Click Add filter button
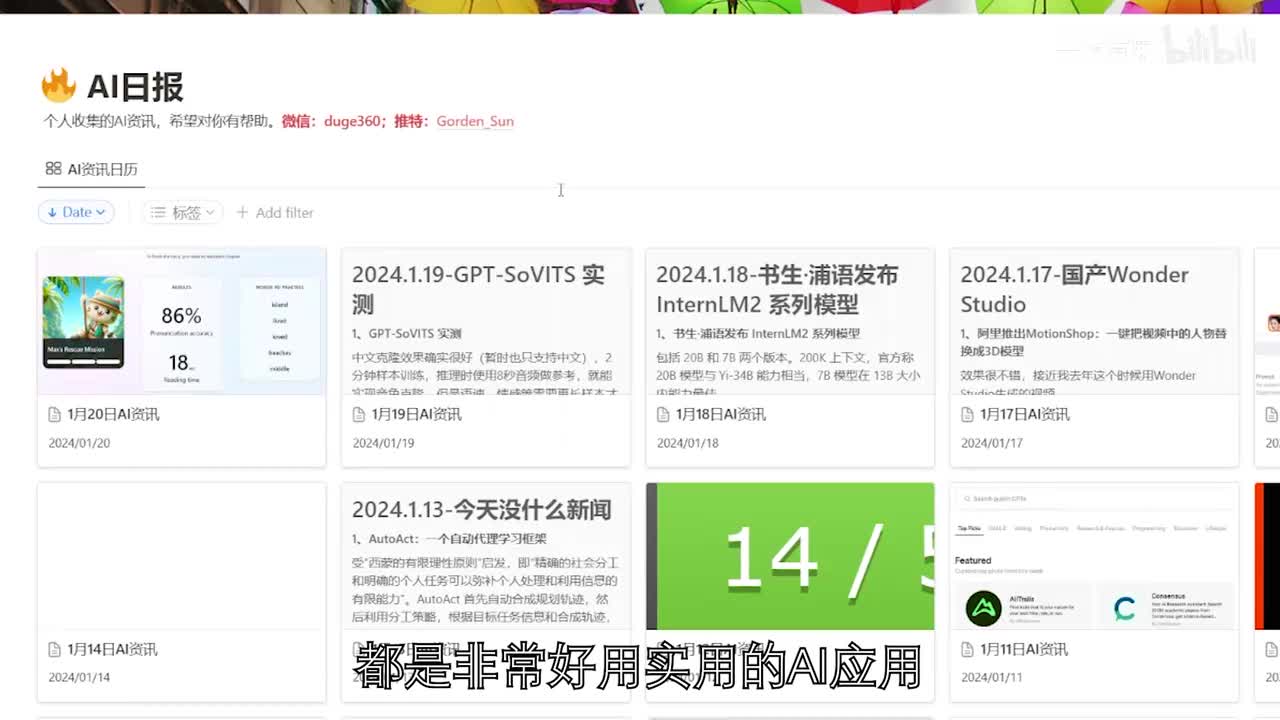 click(275, 212)
